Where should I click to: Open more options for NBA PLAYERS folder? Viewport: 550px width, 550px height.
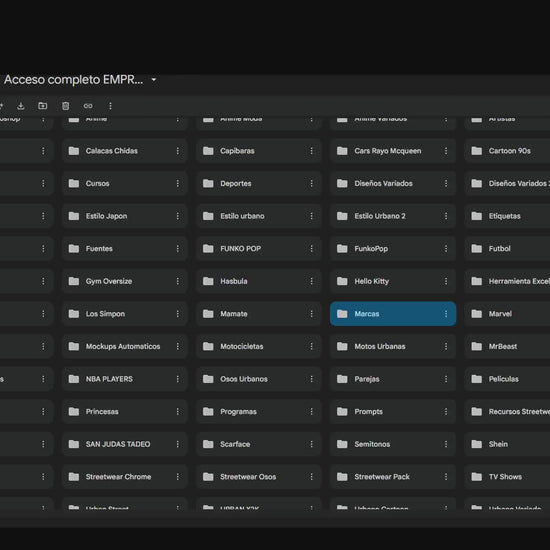point(177,379)
